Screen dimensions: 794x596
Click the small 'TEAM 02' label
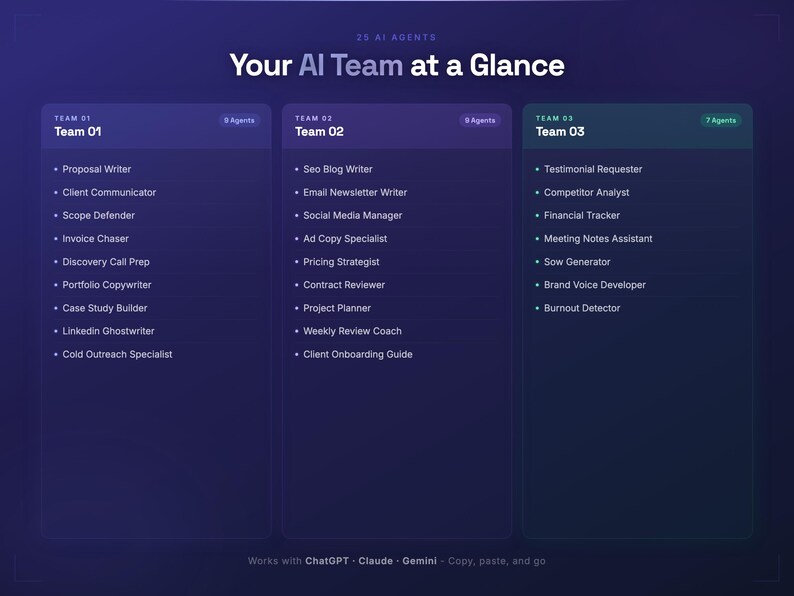tap(313, 118)
